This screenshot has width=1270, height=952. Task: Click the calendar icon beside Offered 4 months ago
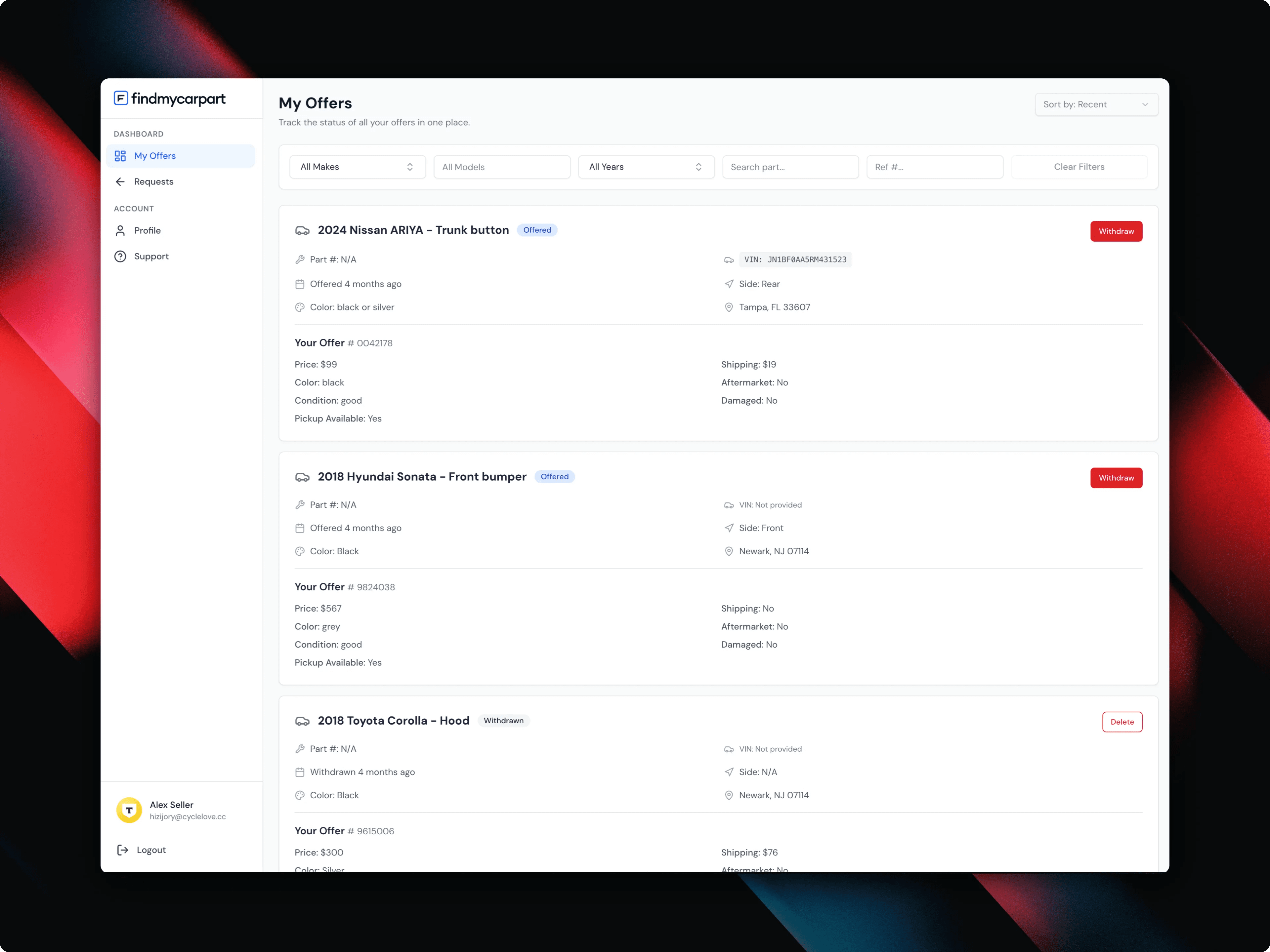300,284
